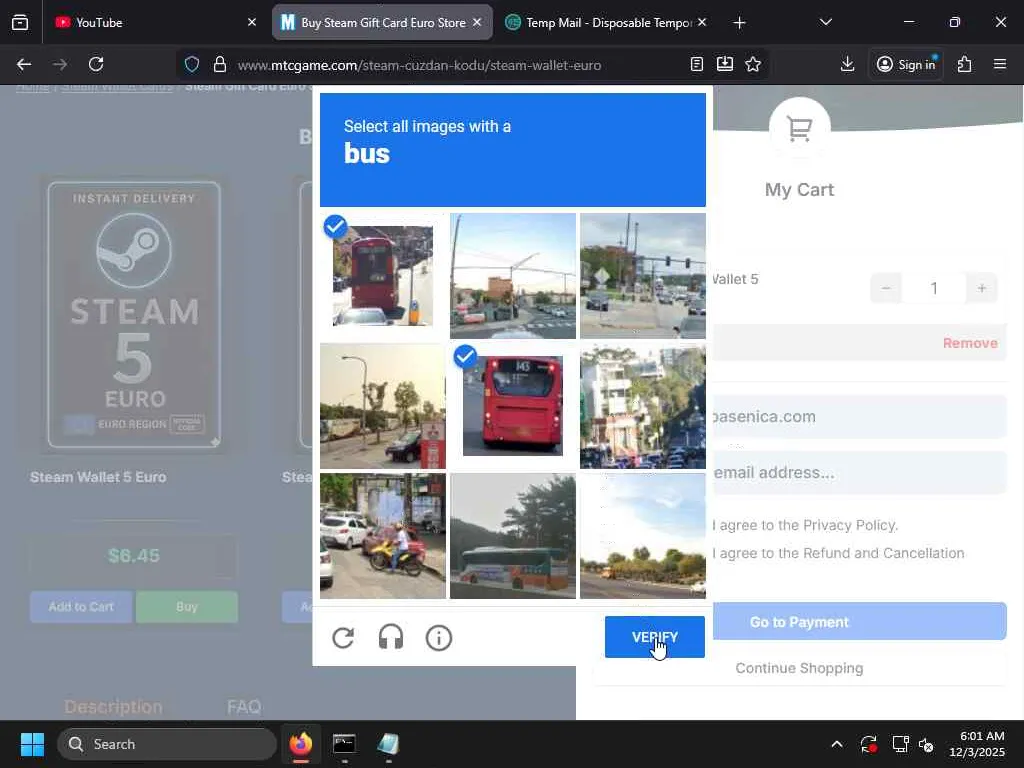Open the notepad app in taskbar
Image resolution: width=1024 pixels, height=768 pixels.
(x=388, y=744)
